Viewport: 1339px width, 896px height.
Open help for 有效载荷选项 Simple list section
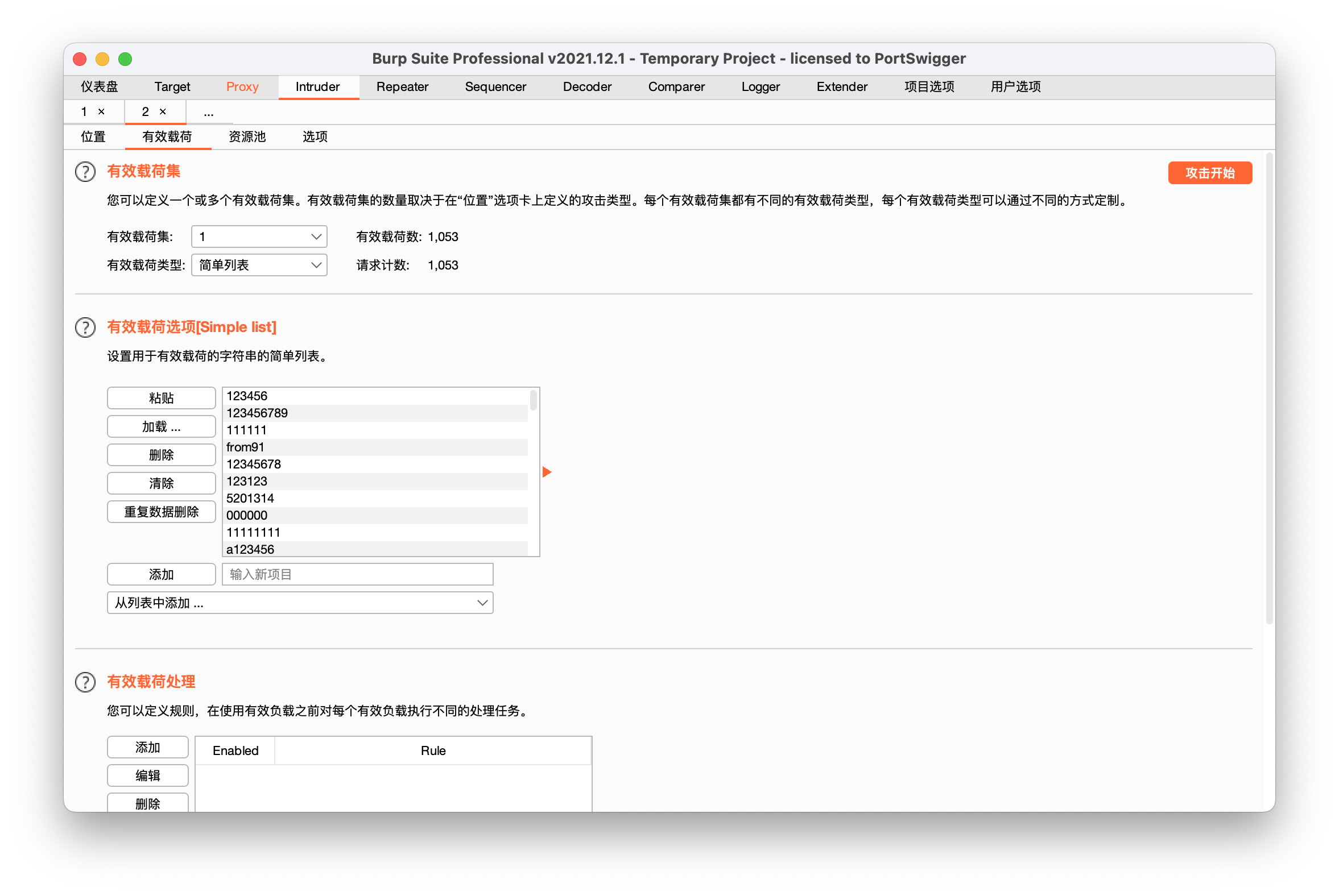pos(85,328)
